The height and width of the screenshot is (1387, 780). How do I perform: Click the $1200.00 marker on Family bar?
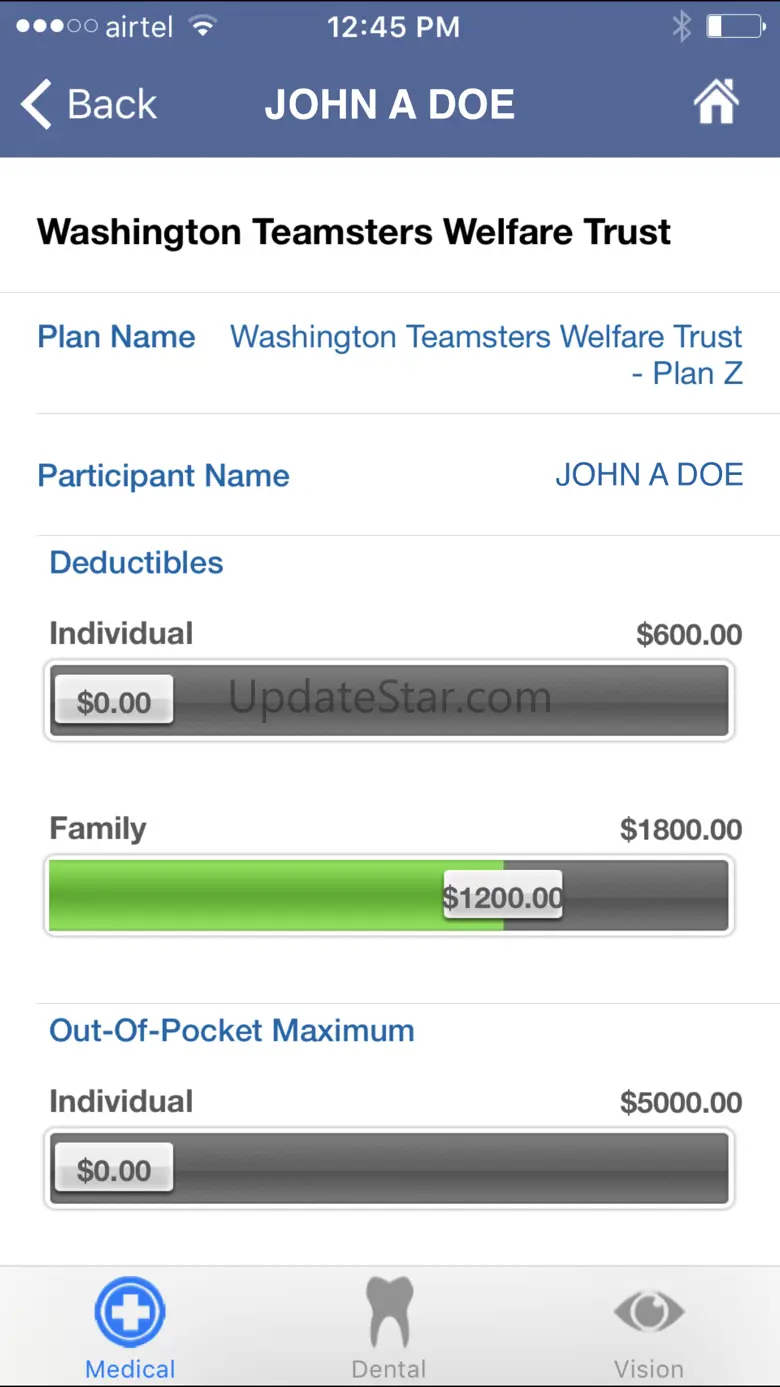coord(503,896)
